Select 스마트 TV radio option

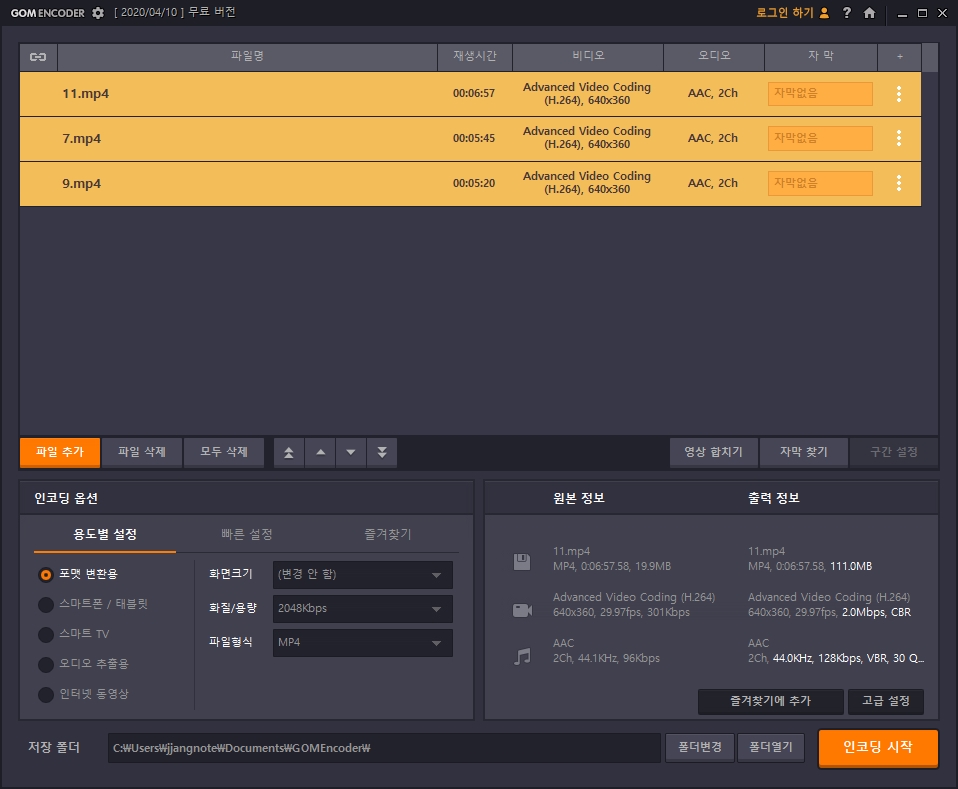(46, 634)
